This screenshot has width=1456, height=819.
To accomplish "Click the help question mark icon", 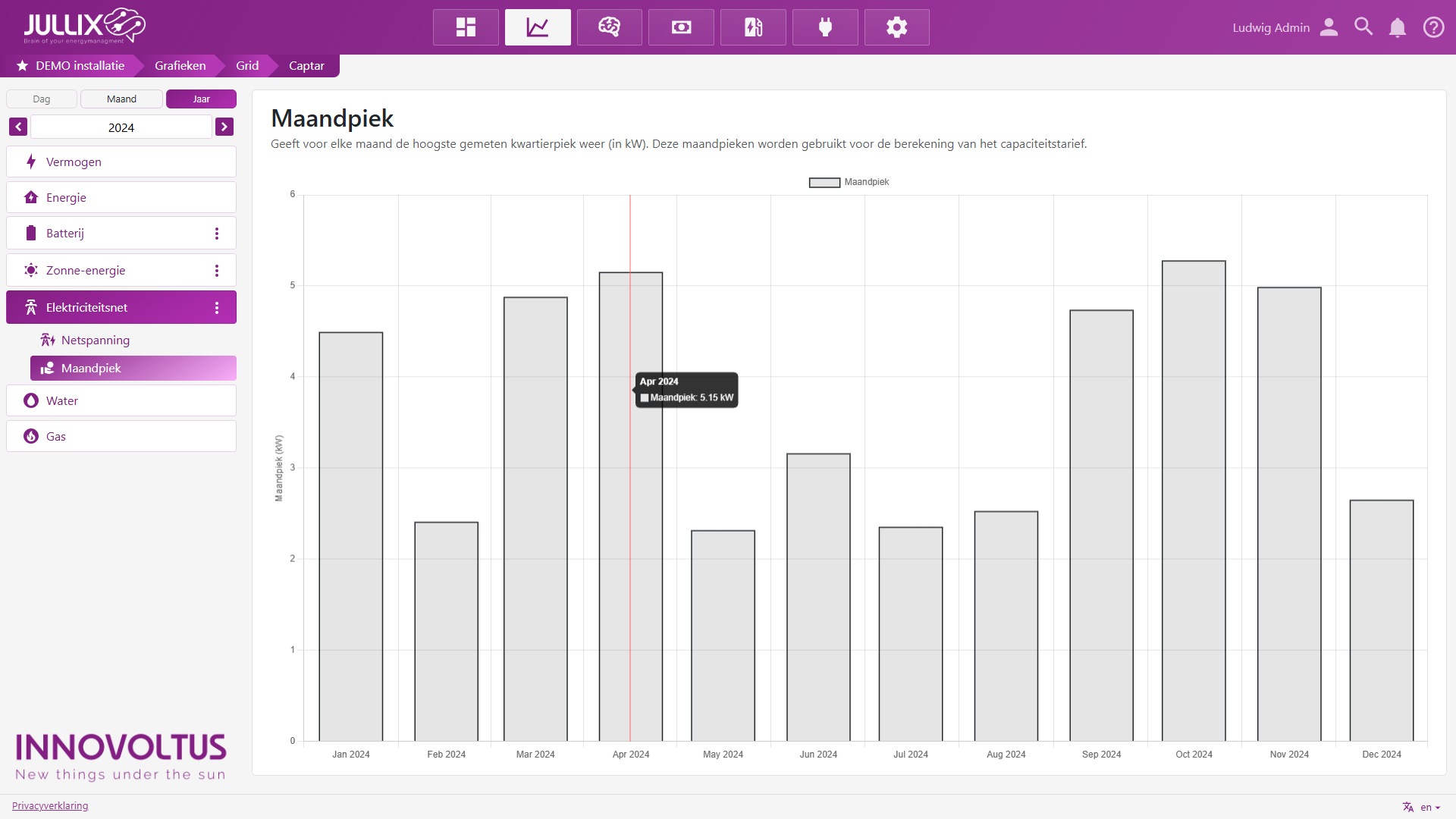I will point(1433,27).
